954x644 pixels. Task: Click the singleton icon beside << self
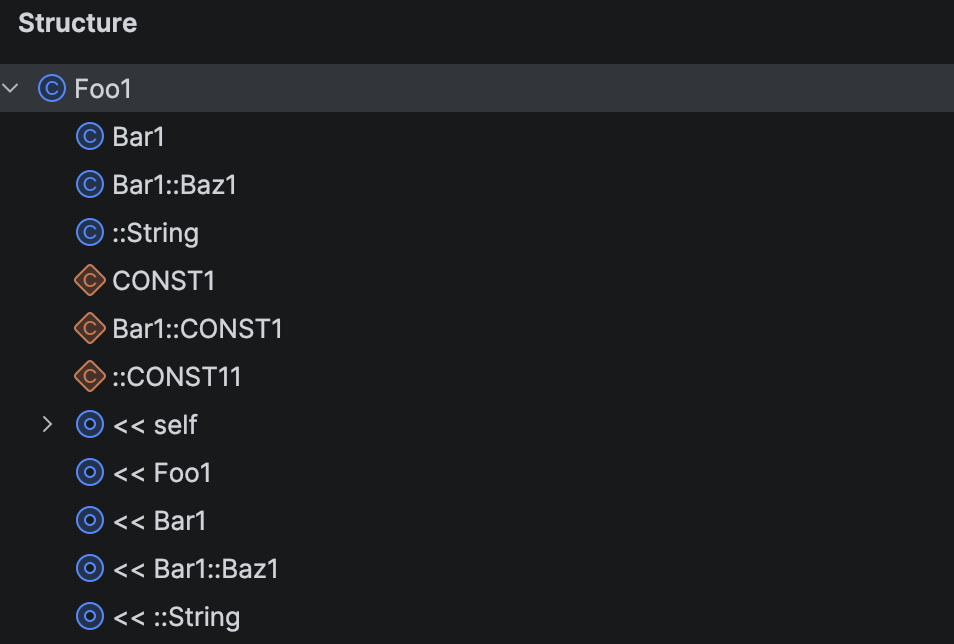coord(90,425)
